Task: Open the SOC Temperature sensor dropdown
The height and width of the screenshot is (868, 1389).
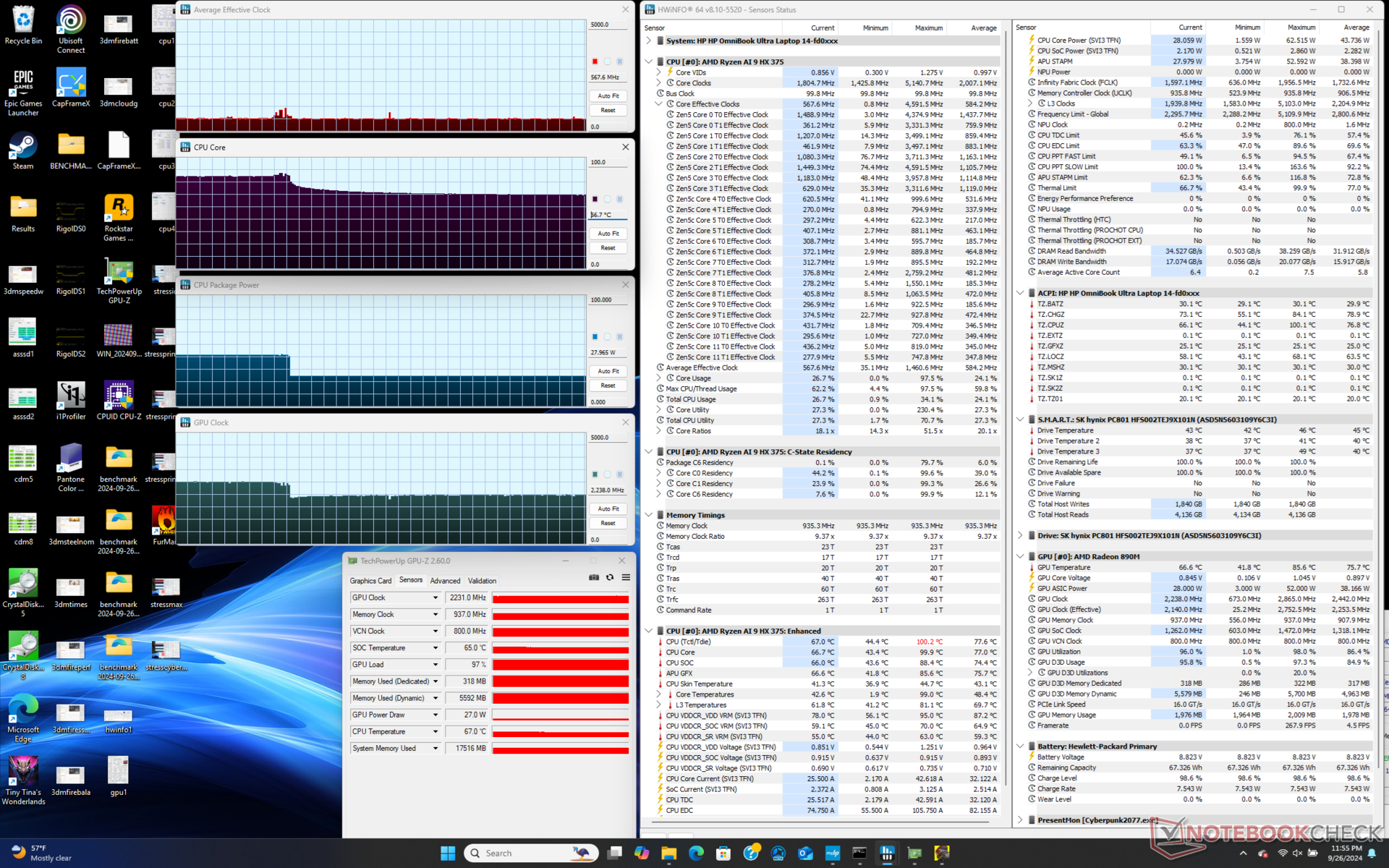Action: click(436, 648)
